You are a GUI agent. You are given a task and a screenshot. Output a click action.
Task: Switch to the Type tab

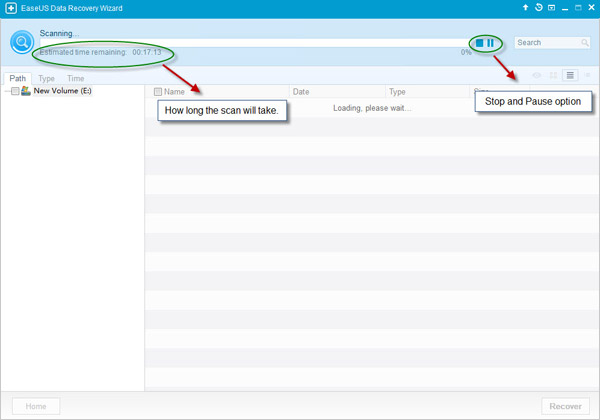[46, 78]
